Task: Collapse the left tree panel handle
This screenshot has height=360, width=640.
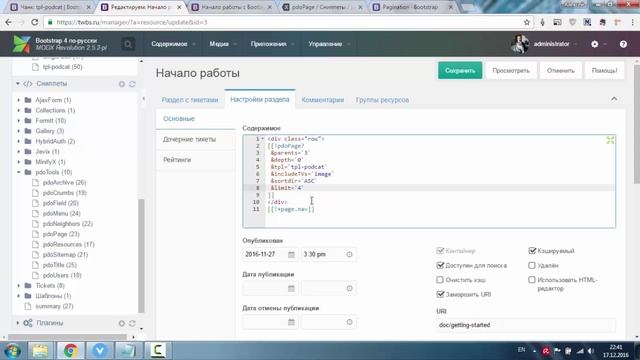Action: coord(143,99)
